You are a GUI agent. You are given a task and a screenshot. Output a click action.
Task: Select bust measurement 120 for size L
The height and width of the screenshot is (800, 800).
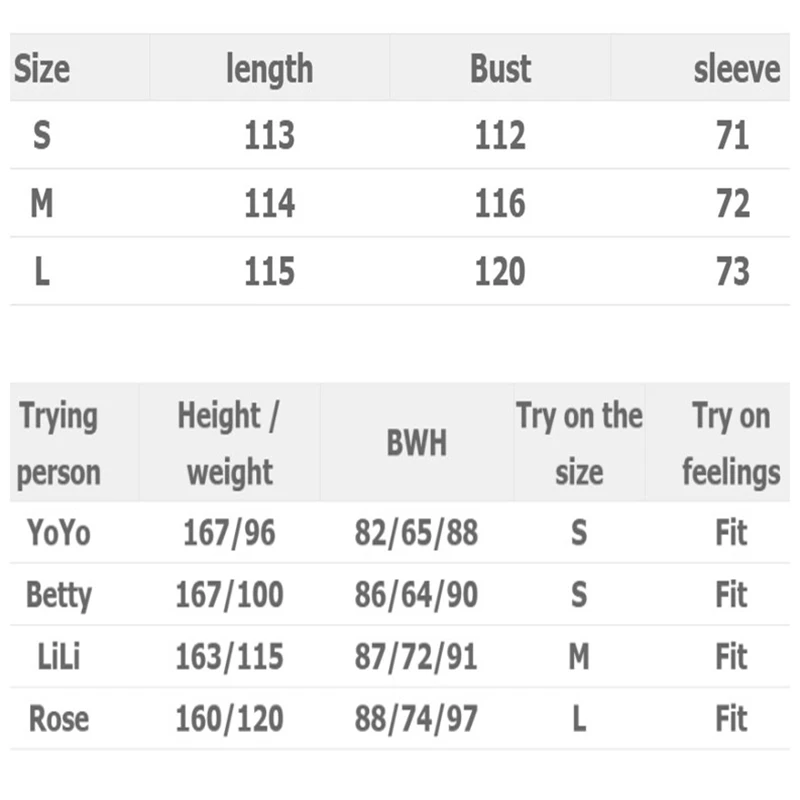tap(500, 271)
